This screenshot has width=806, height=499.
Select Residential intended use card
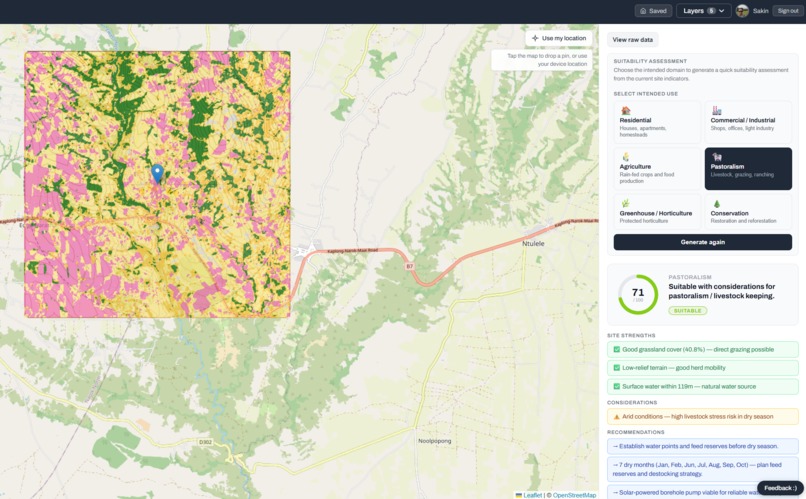point(656,122)
